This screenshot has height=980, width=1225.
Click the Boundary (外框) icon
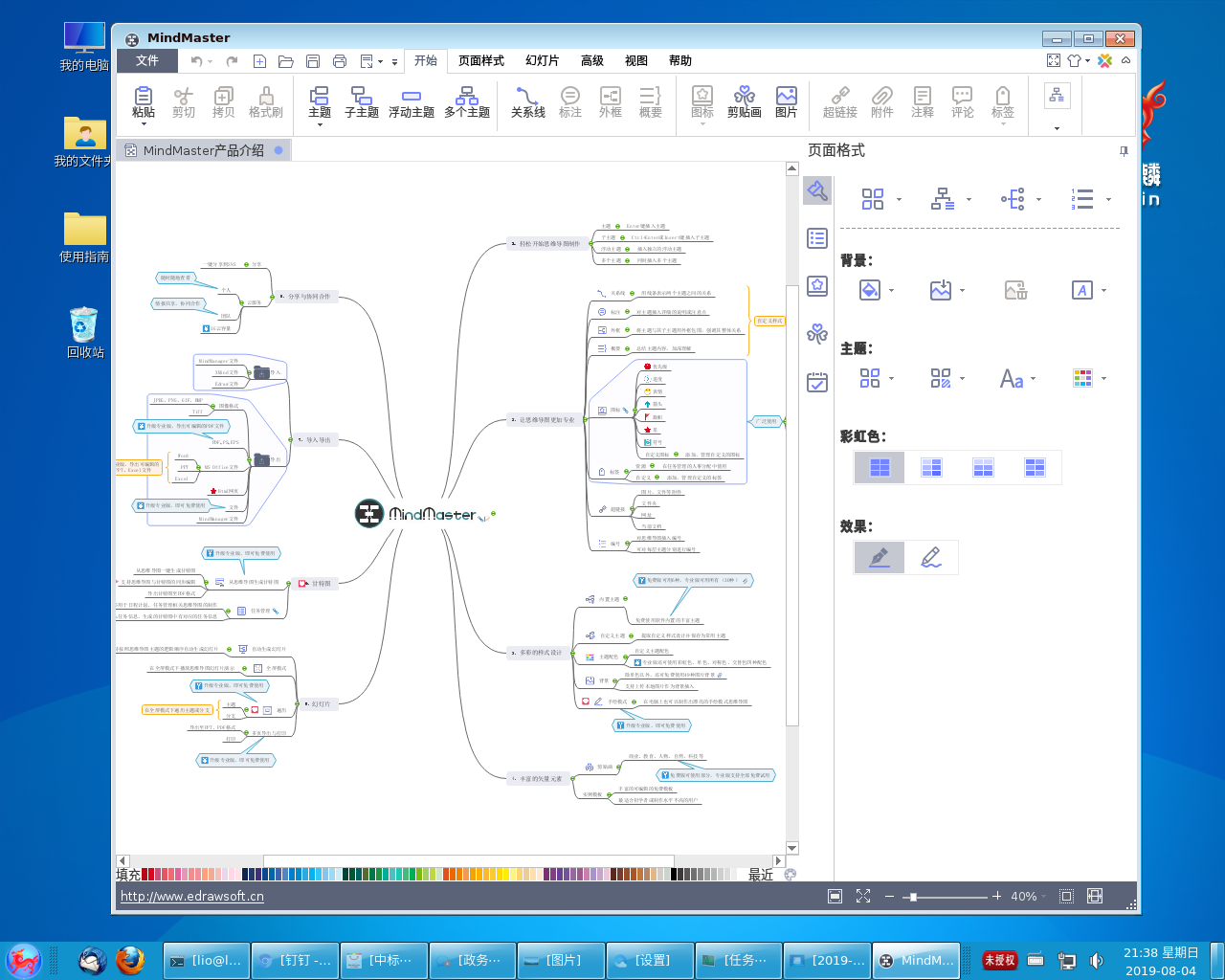point(611,96)
